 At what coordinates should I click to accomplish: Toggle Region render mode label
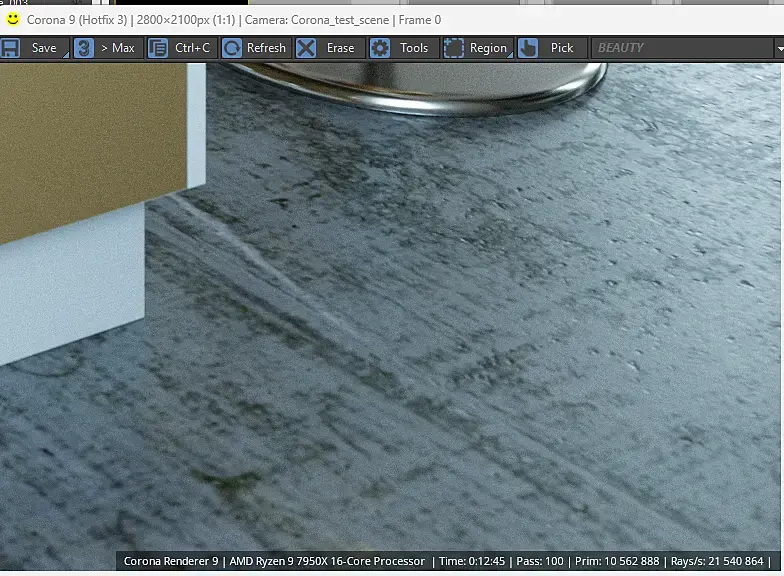pyautogui.click(x=488, y=48)
